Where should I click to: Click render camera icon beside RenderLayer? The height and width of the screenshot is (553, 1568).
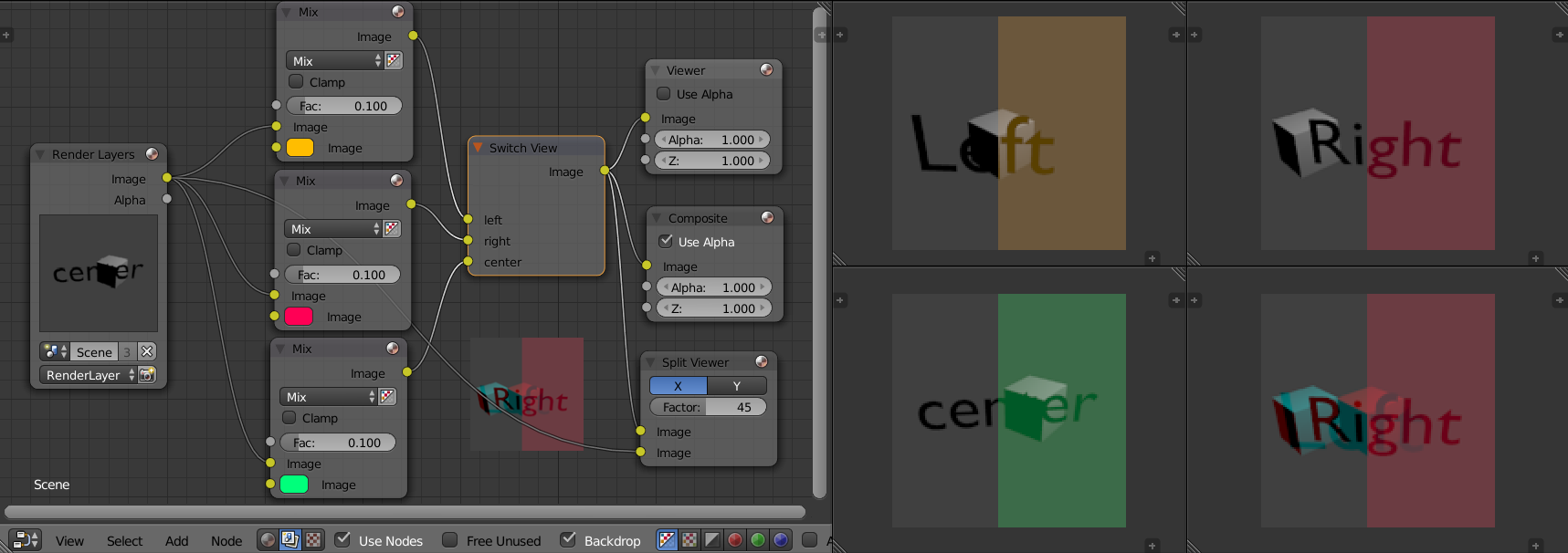(147, 375)
